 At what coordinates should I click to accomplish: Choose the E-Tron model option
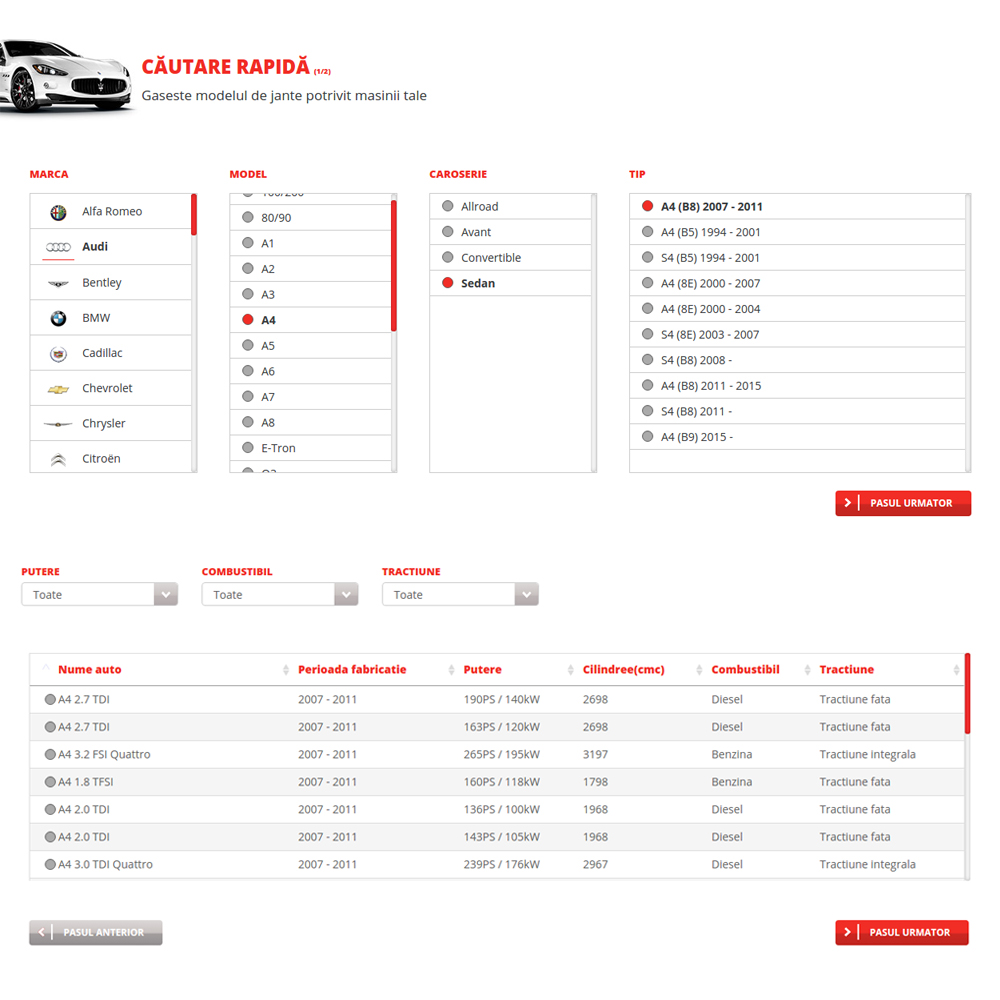[310, 448]
